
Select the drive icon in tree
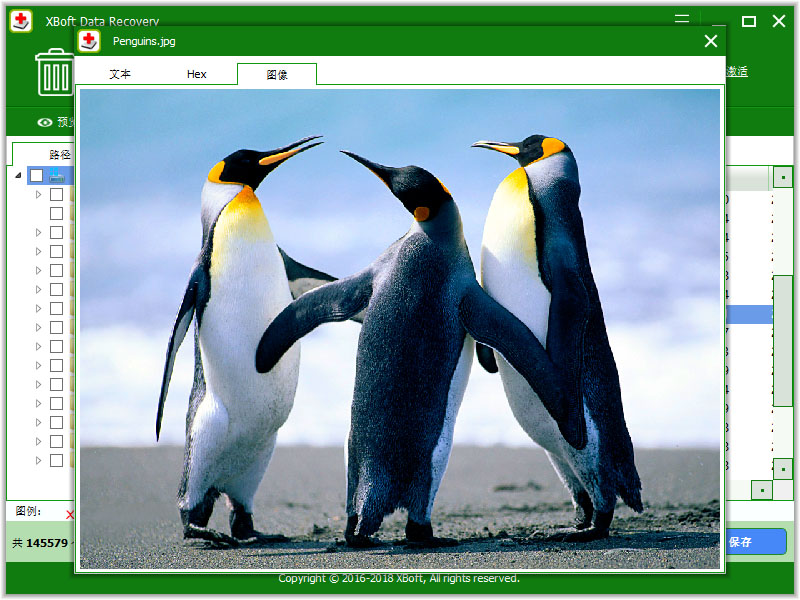[57, 175]
